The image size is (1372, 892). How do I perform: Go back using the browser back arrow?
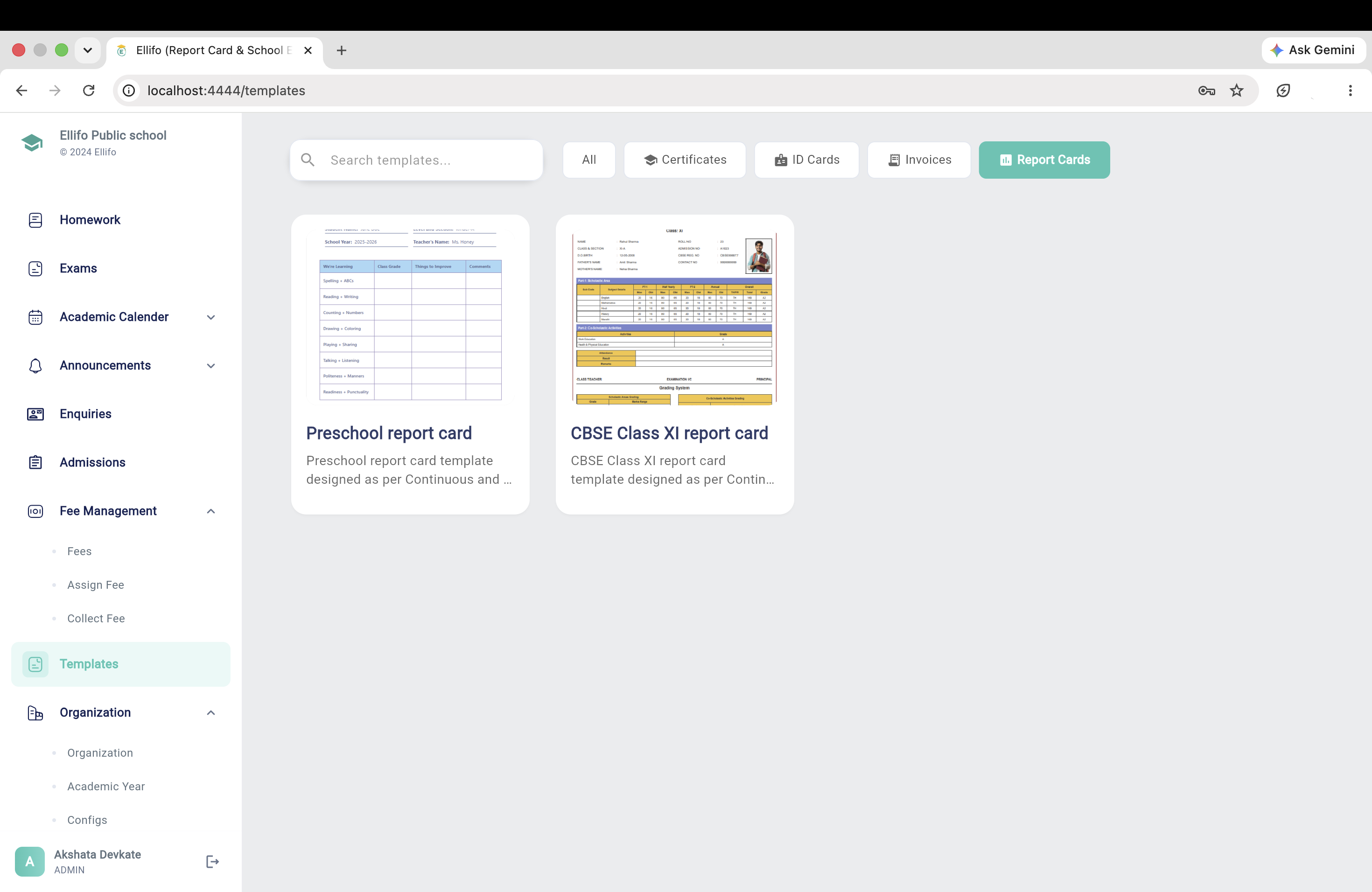[x=21, y=91]
